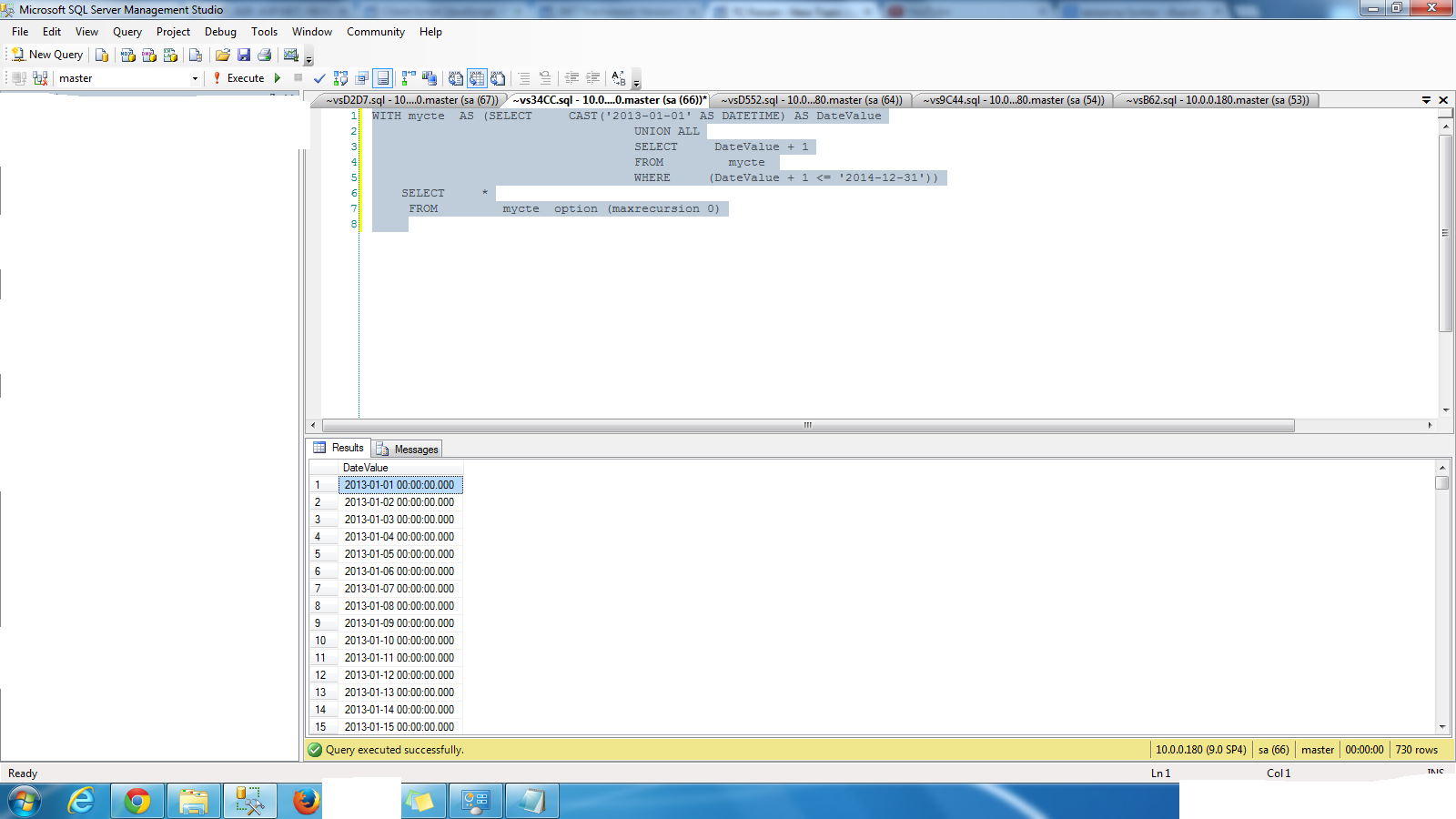Image resolution: width=1456 pixels, height=819 pixels.
Task: Execute the query
Action: [238, 78]
